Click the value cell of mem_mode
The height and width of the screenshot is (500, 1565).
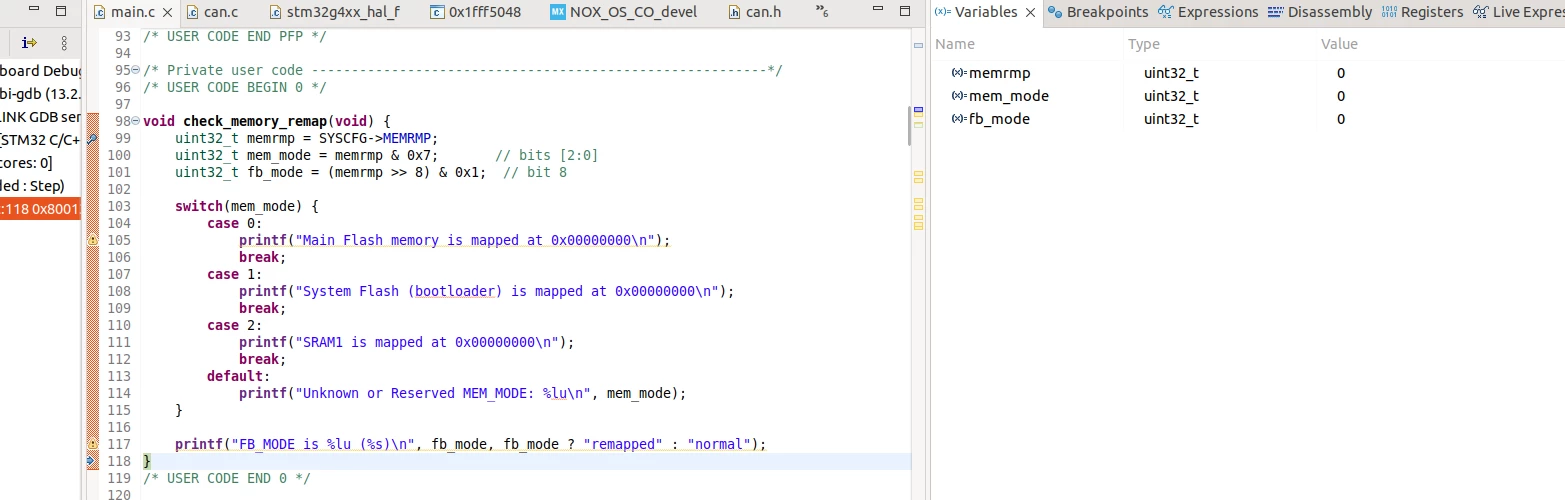(1341, 96)
